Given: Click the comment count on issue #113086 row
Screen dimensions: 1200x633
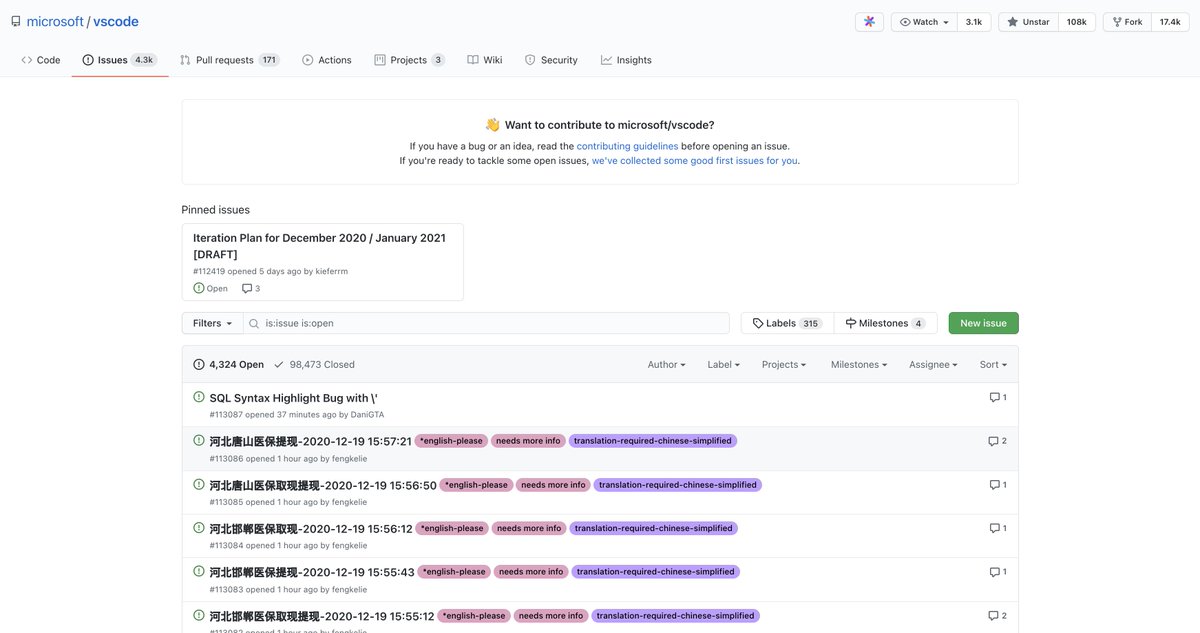Looking at the screenshot, I should click(x=1004, y=441).
